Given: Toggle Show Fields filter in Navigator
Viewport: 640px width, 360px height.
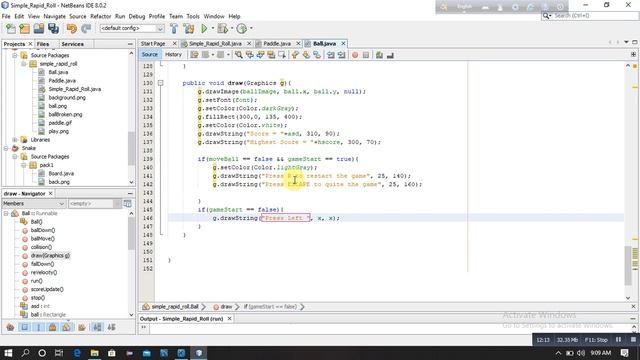Looking at the screenshot, I should [24, 327].
